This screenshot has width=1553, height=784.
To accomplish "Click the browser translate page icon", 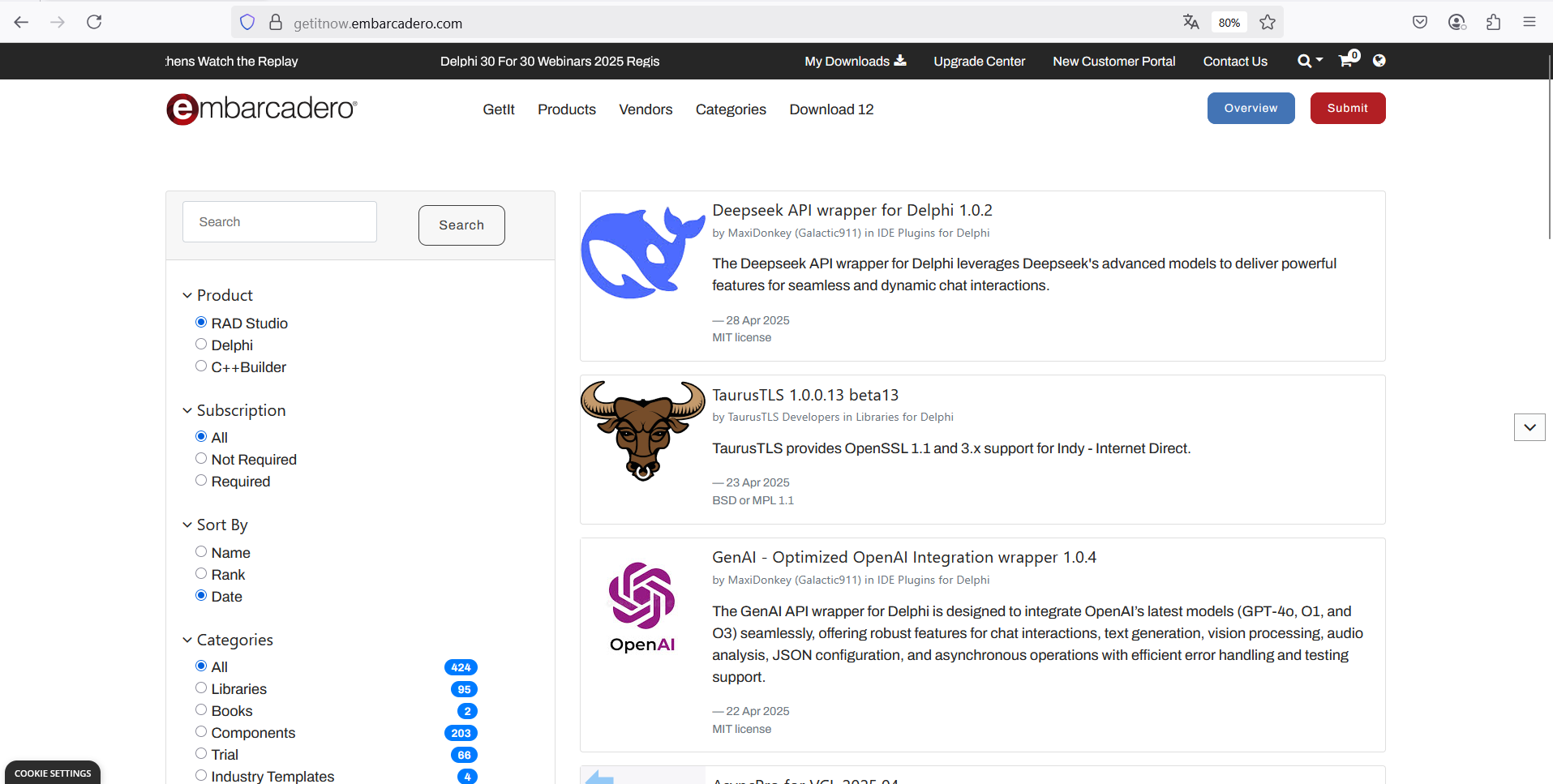I will pos(1190,23).
